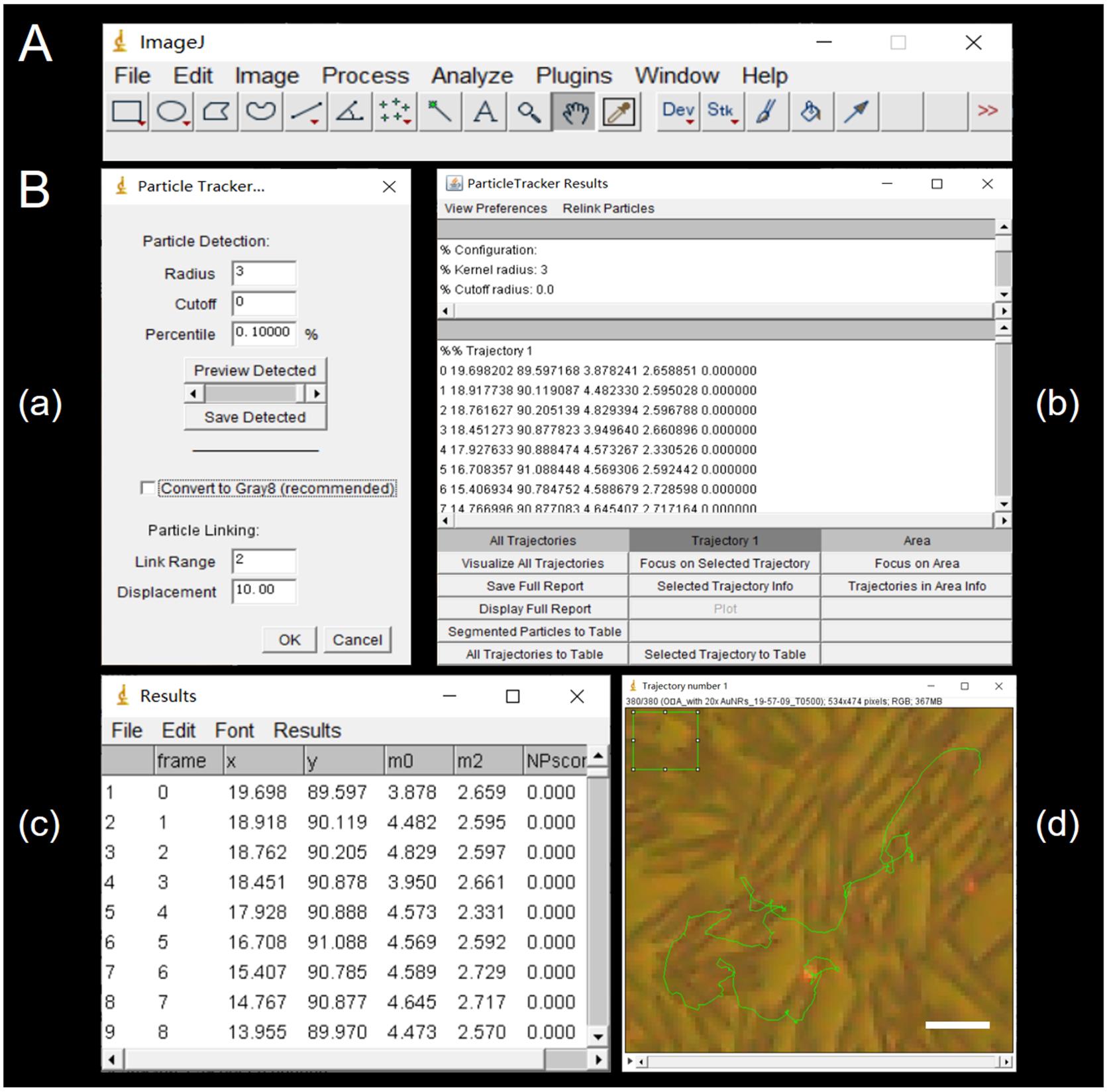Click Segmented Particles to Table
This screenshot has width=1107, height=1092.
pyautogui.click(x=533, y=632)
